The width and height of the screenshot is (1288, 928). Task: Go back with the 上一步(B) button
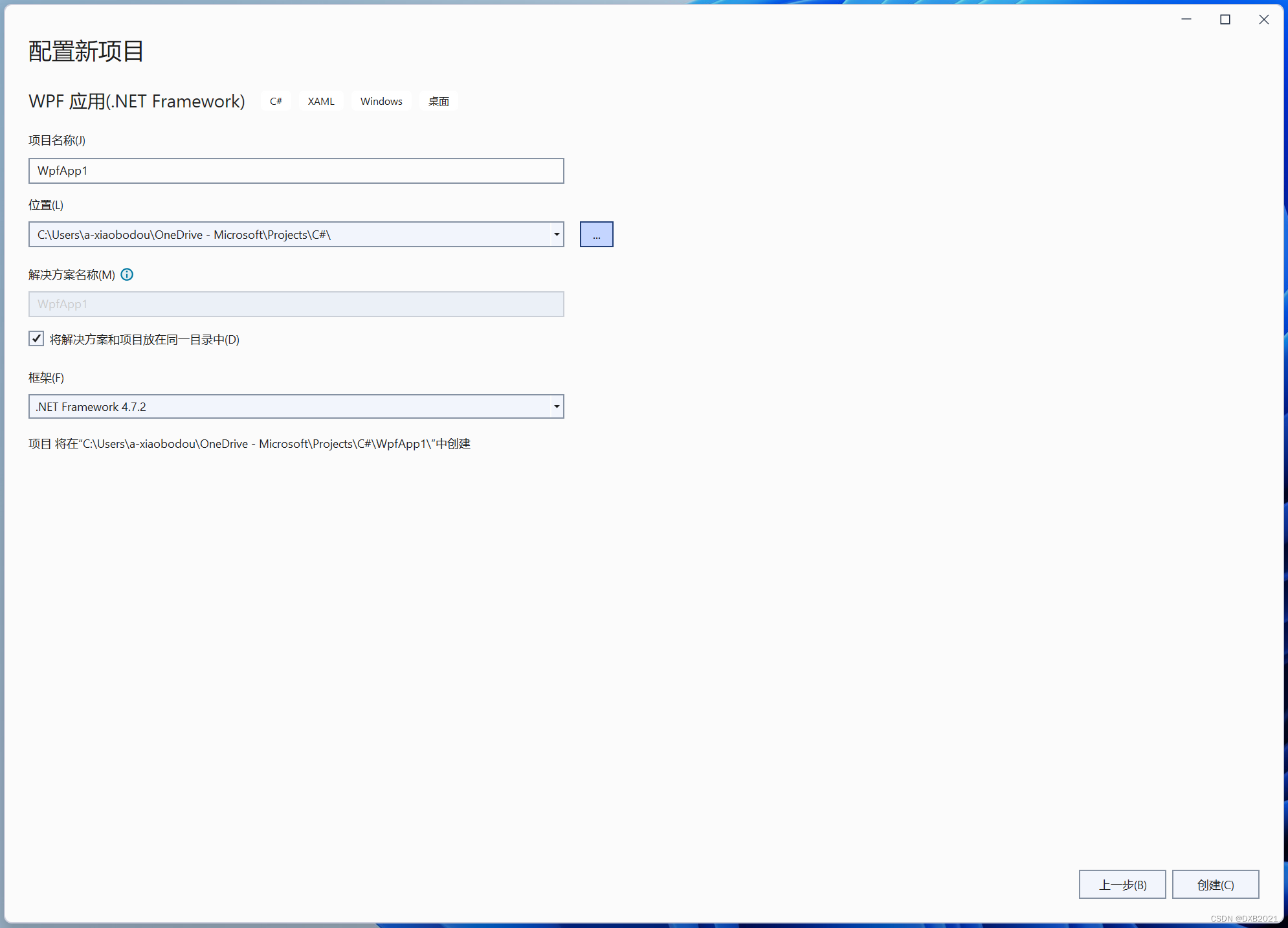[1122, 884]
